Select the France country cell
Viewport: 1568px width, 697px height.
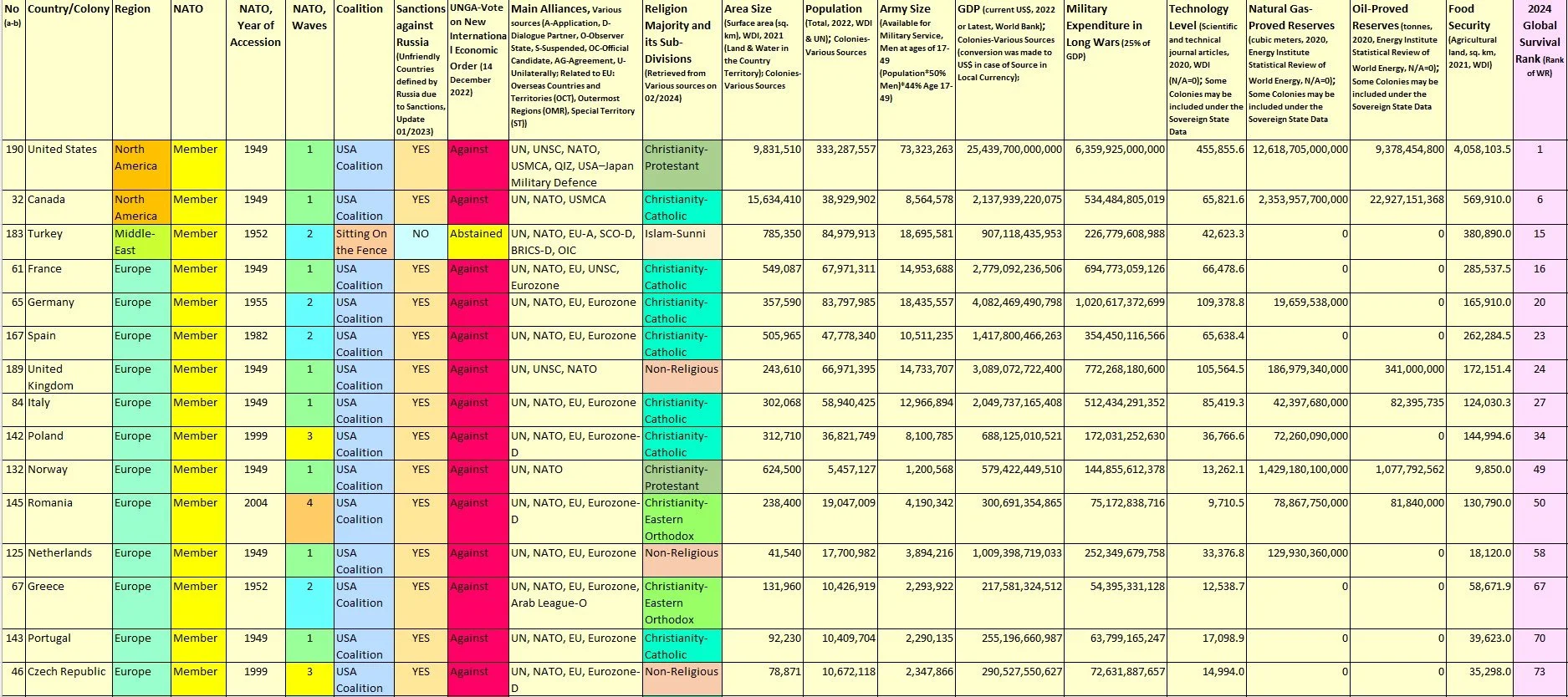pos(69,277)
